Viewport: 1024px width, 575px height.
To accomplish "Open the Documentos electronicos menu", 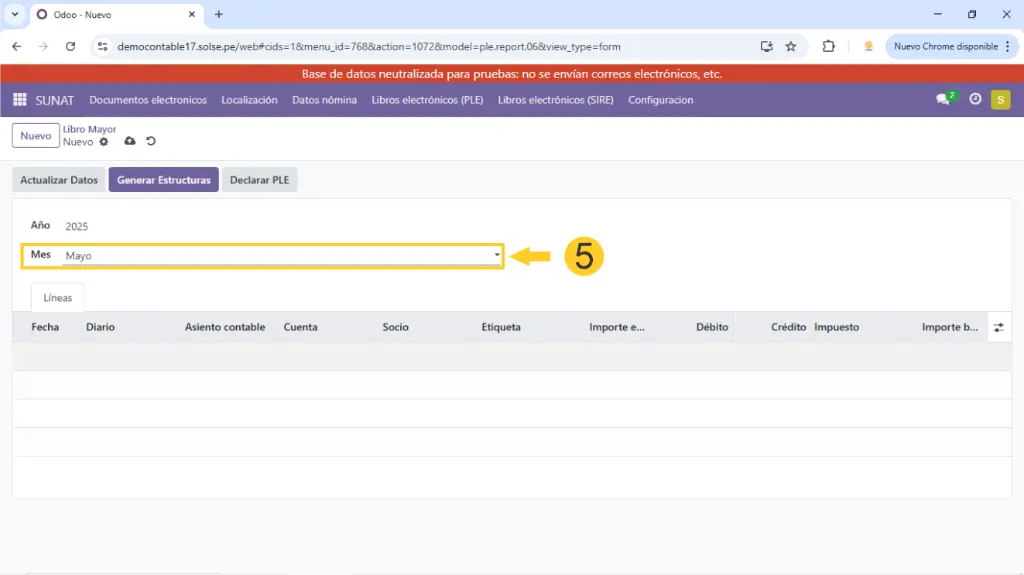I will (148, 100).
